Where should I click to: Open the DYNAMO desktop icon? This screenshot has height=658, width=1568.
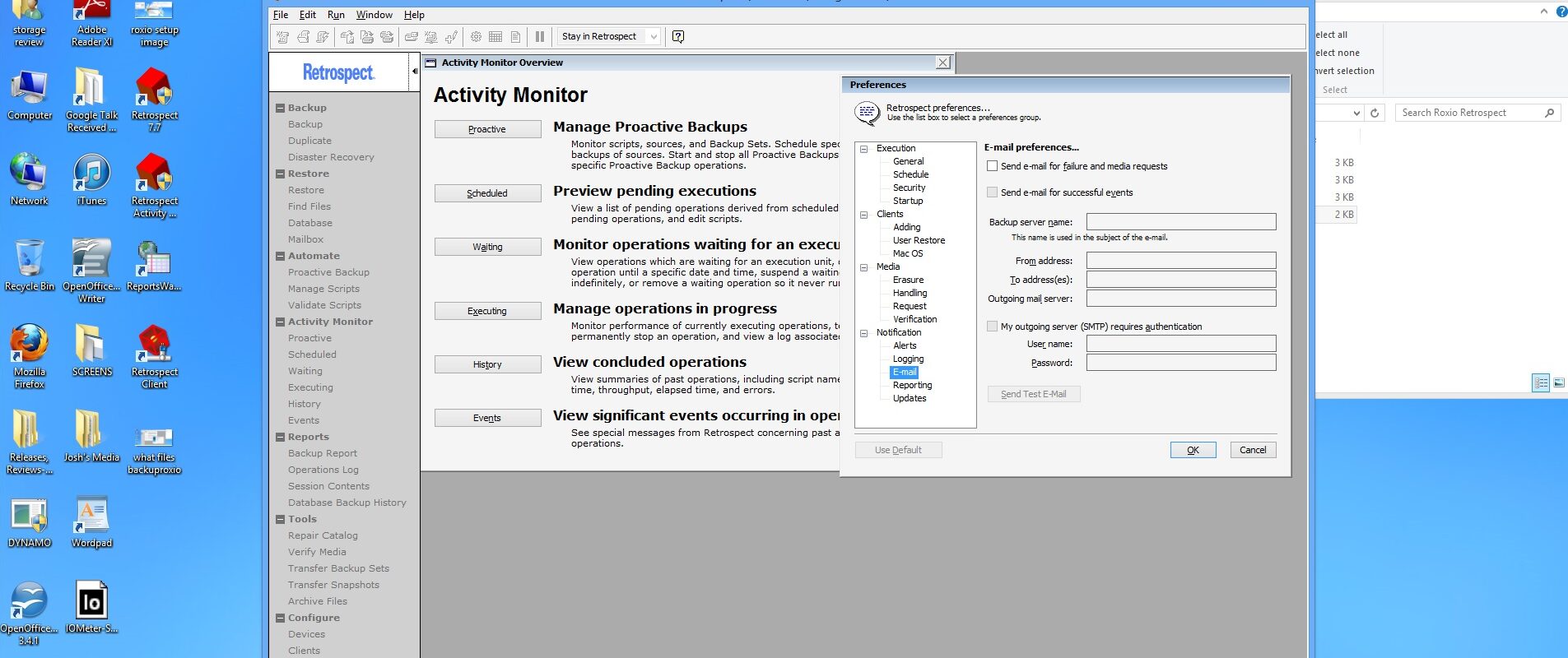pyautogui.click(x=30, y=521)
